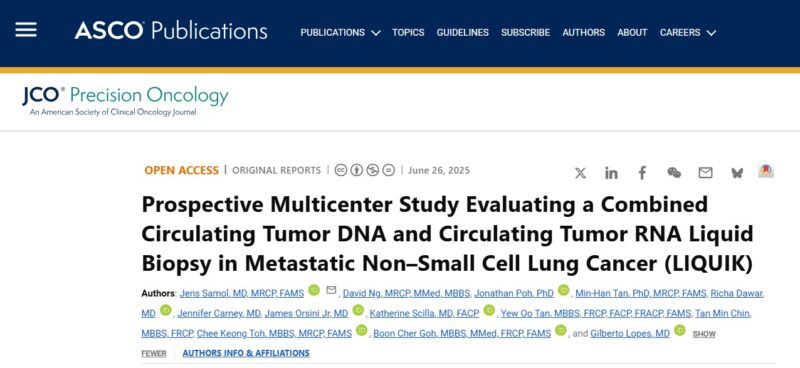Share article by email envelope icon
This screenshot has width=800, height=368.
coord(705,173)
